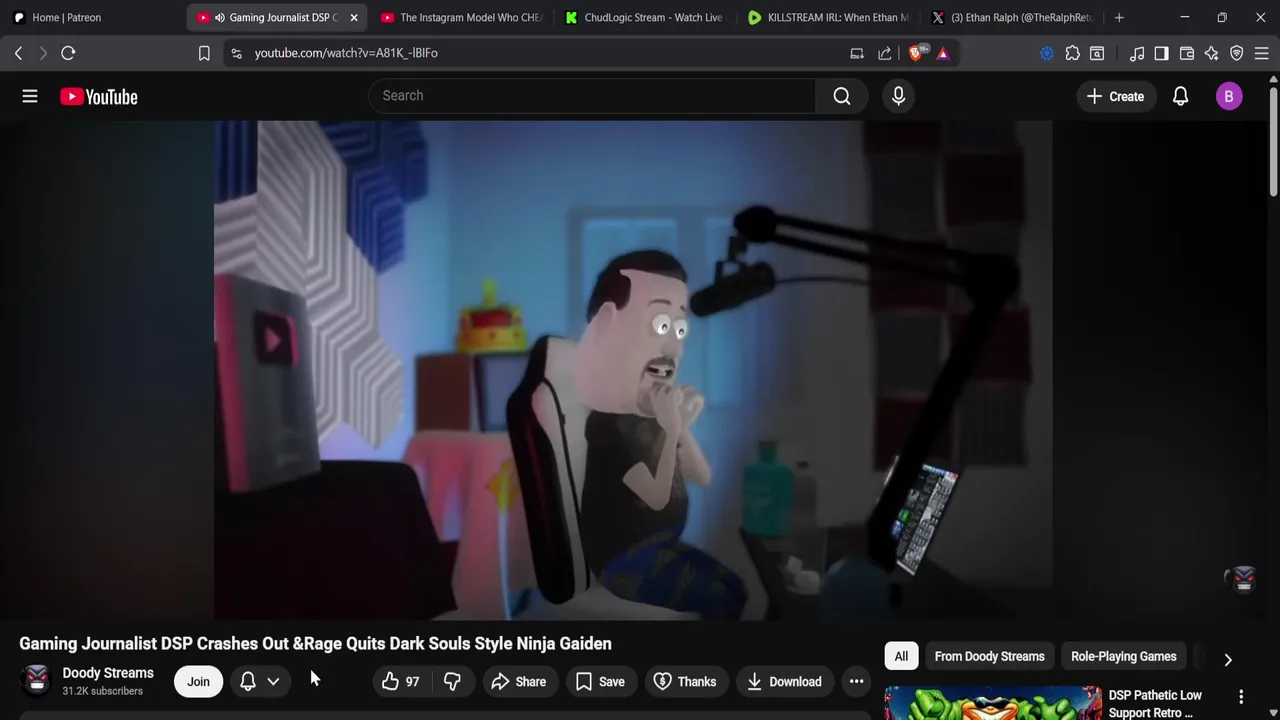1280x720 pixels.
Task: Open the blue circular extension icon
Action: (1047, 53)
